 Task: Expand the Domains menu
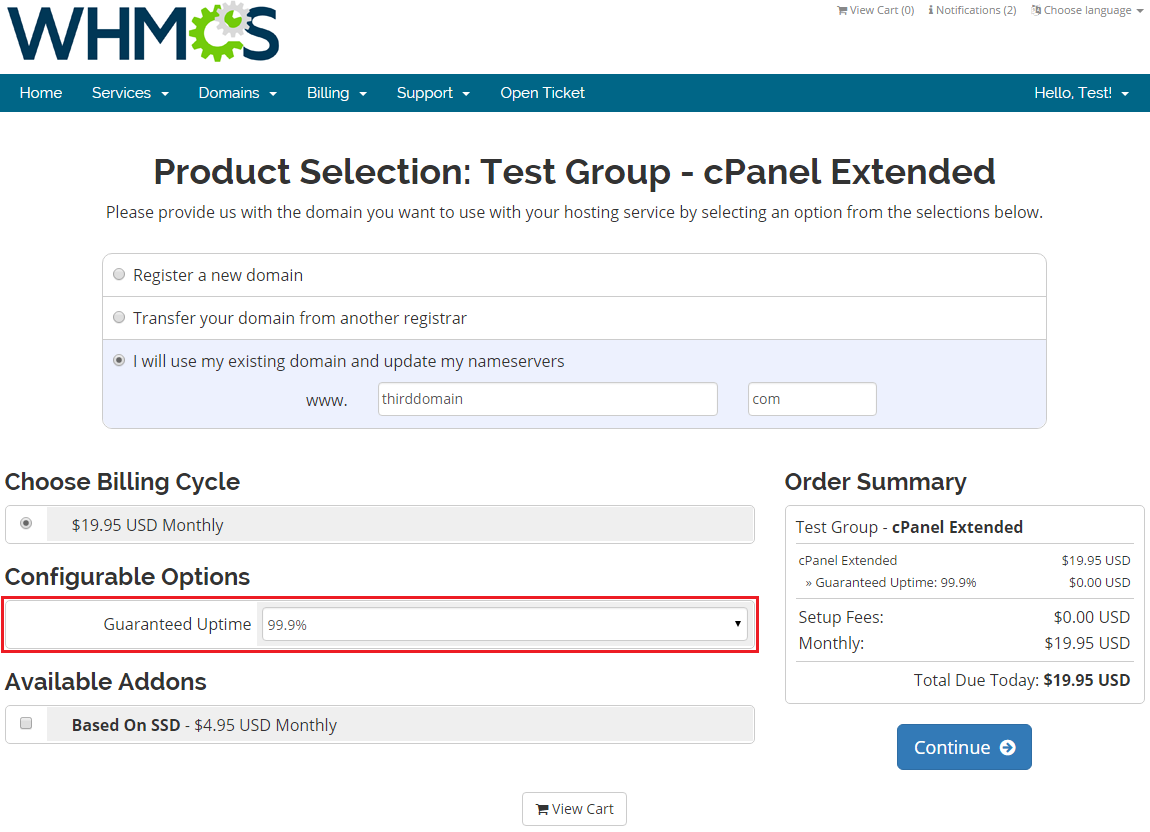coord(238,93)
